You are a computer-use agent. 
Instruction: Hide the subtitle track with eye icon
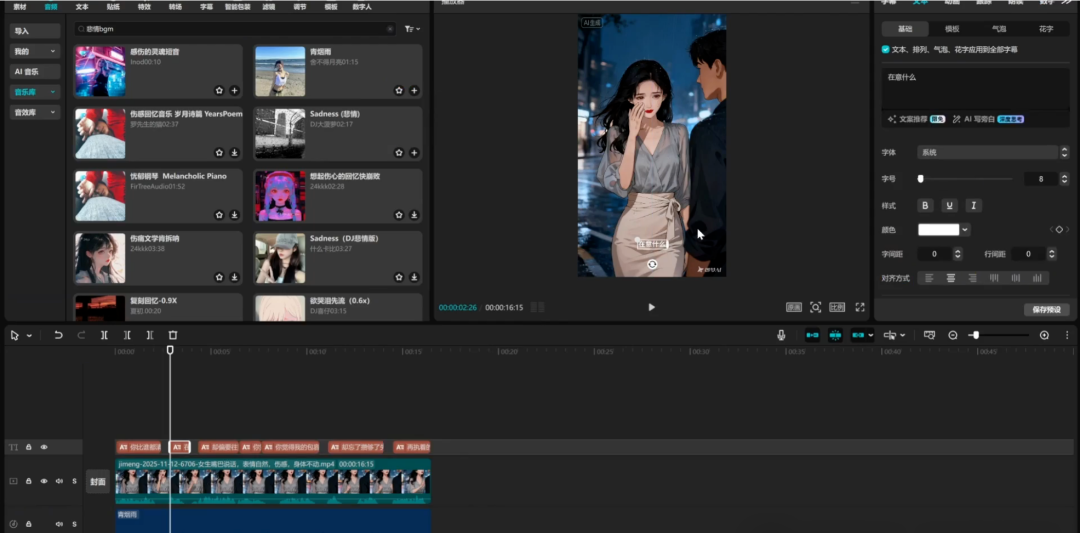pos(44,447)
